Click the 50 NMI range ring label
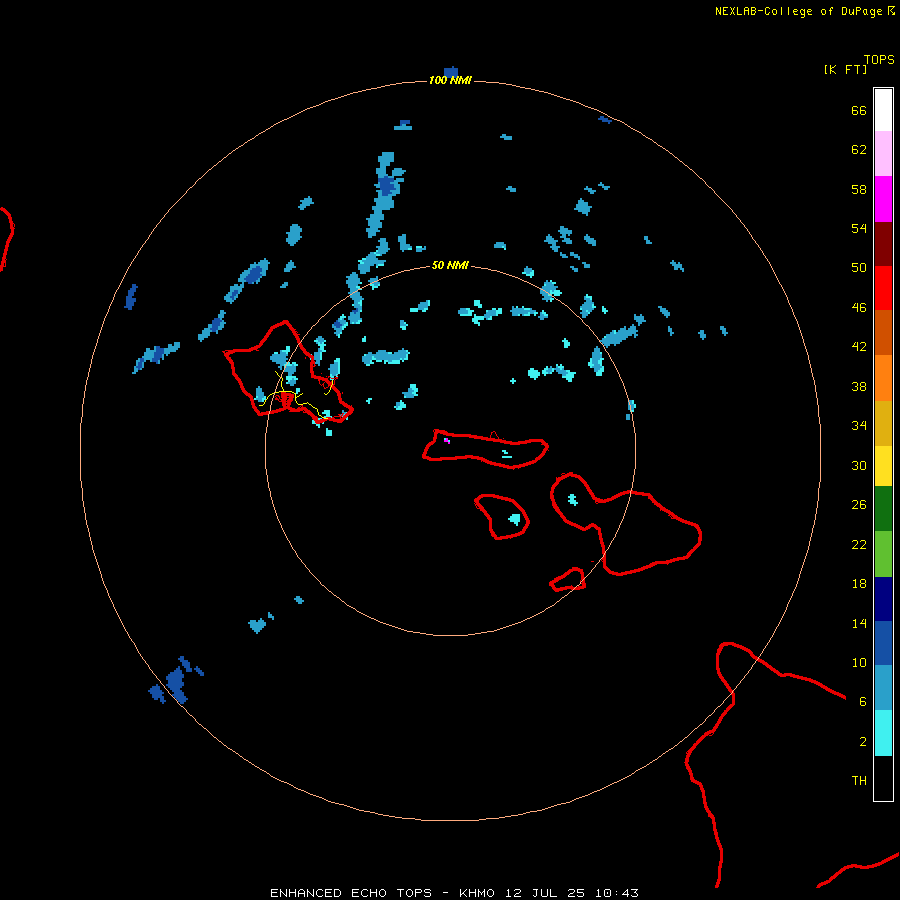 pyautogui.click(x=450, y=265)
